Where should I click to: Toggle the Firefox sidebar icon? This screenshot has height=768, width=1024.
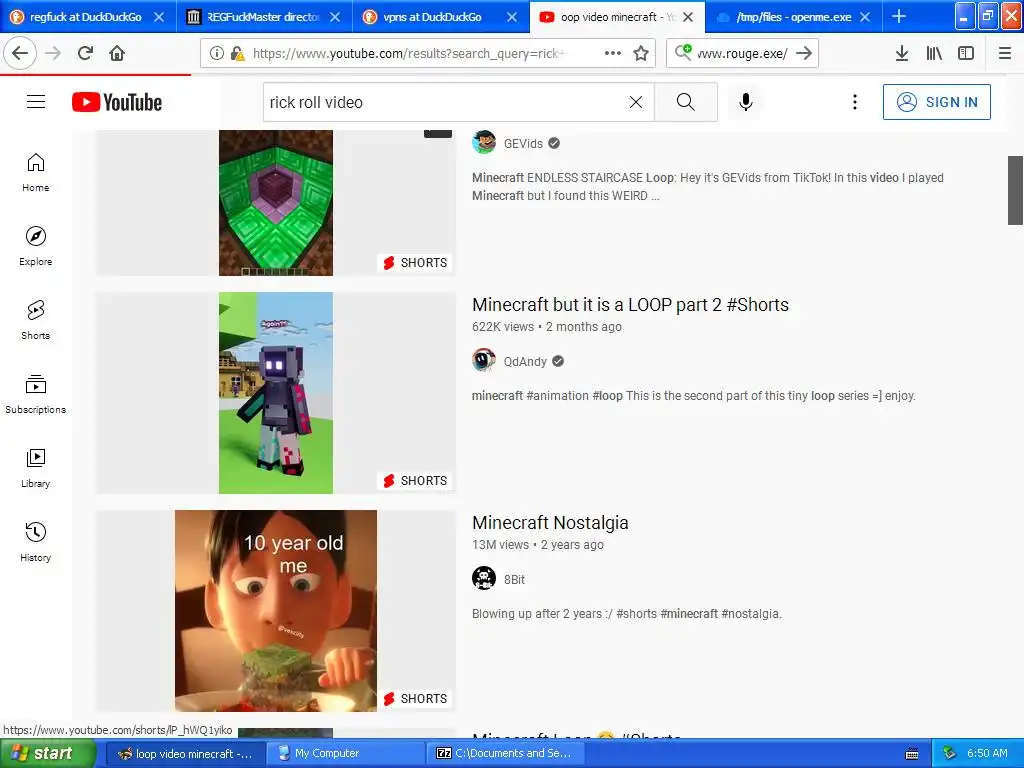(966, 53)
